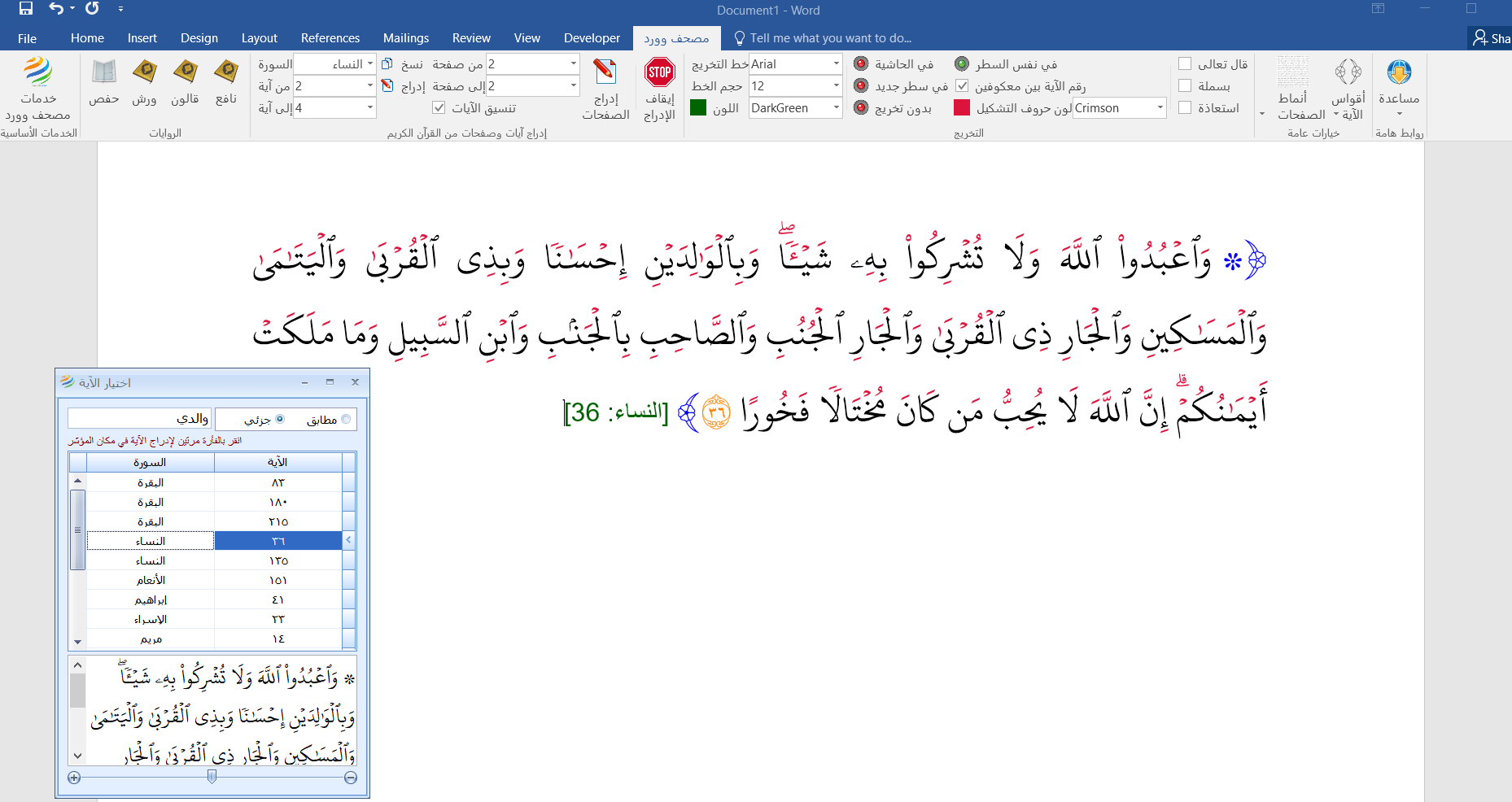Click the إدراج الصفحات insert pages icon
Image resolution: width=1512 pixels, height=802 pixels.
605,72
